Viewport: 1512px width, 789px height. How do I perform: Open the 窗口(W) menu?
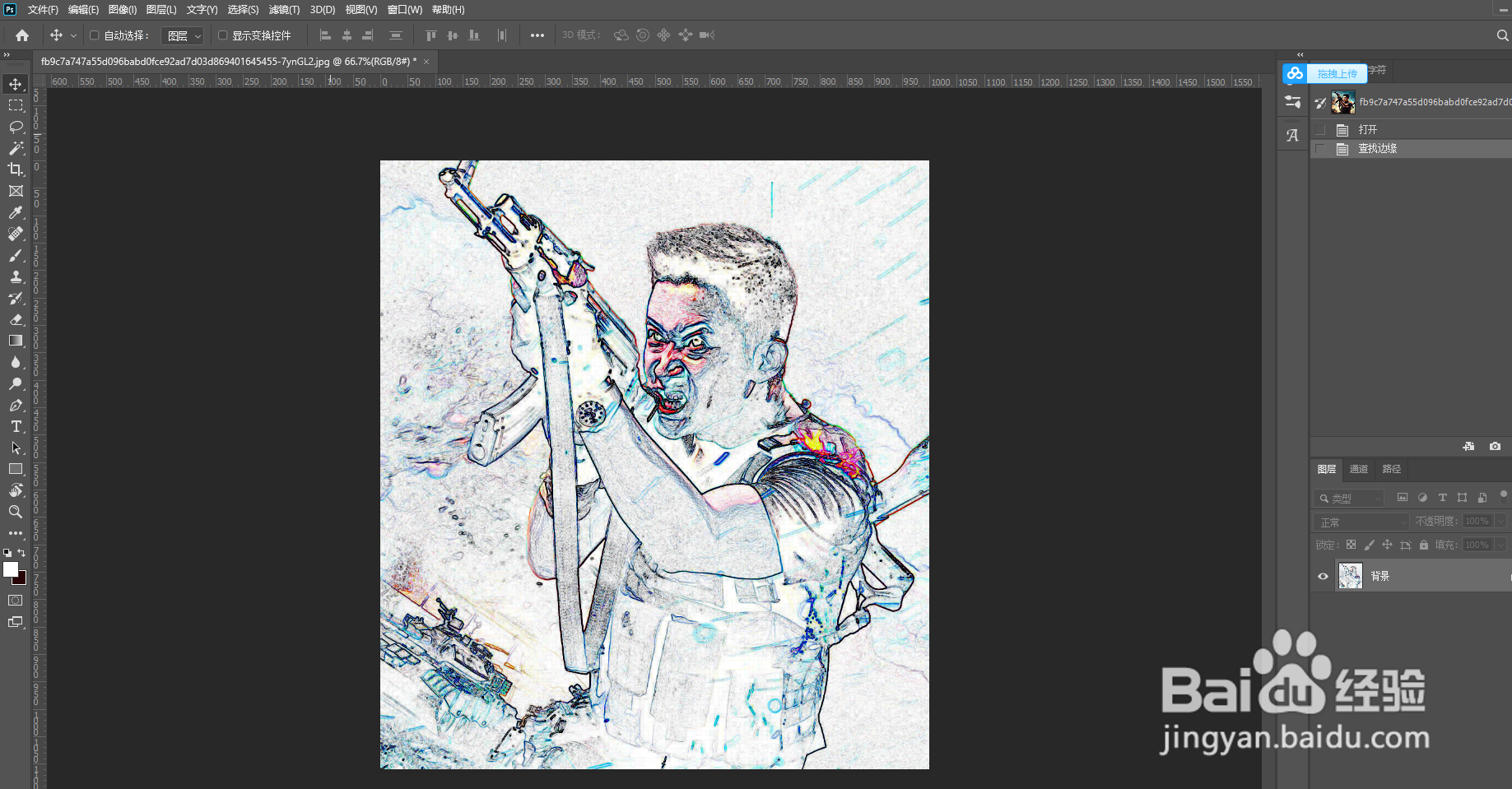tap(404, 10)
